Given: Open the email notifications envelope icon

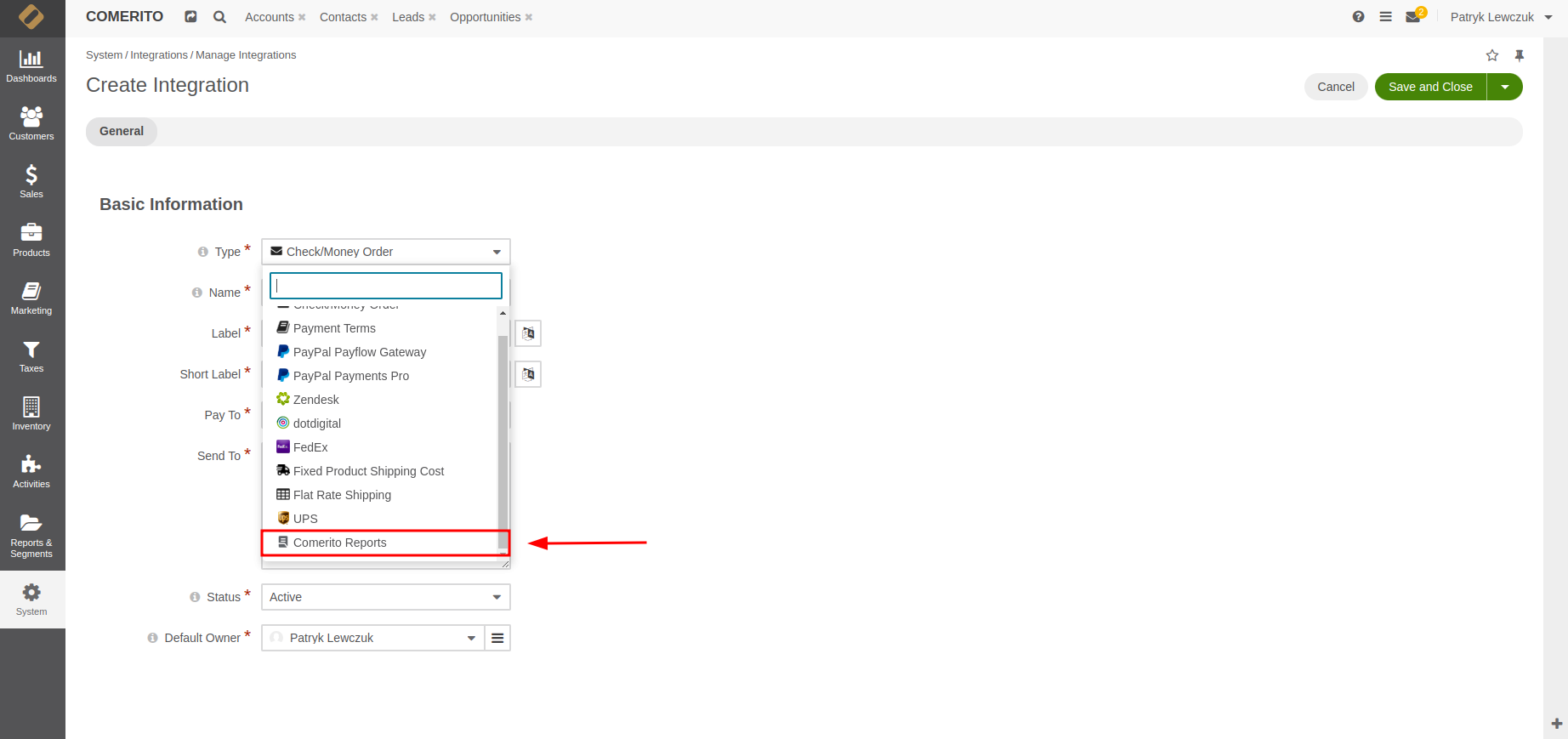Looking at the screenshot, I should [1413, 17].
